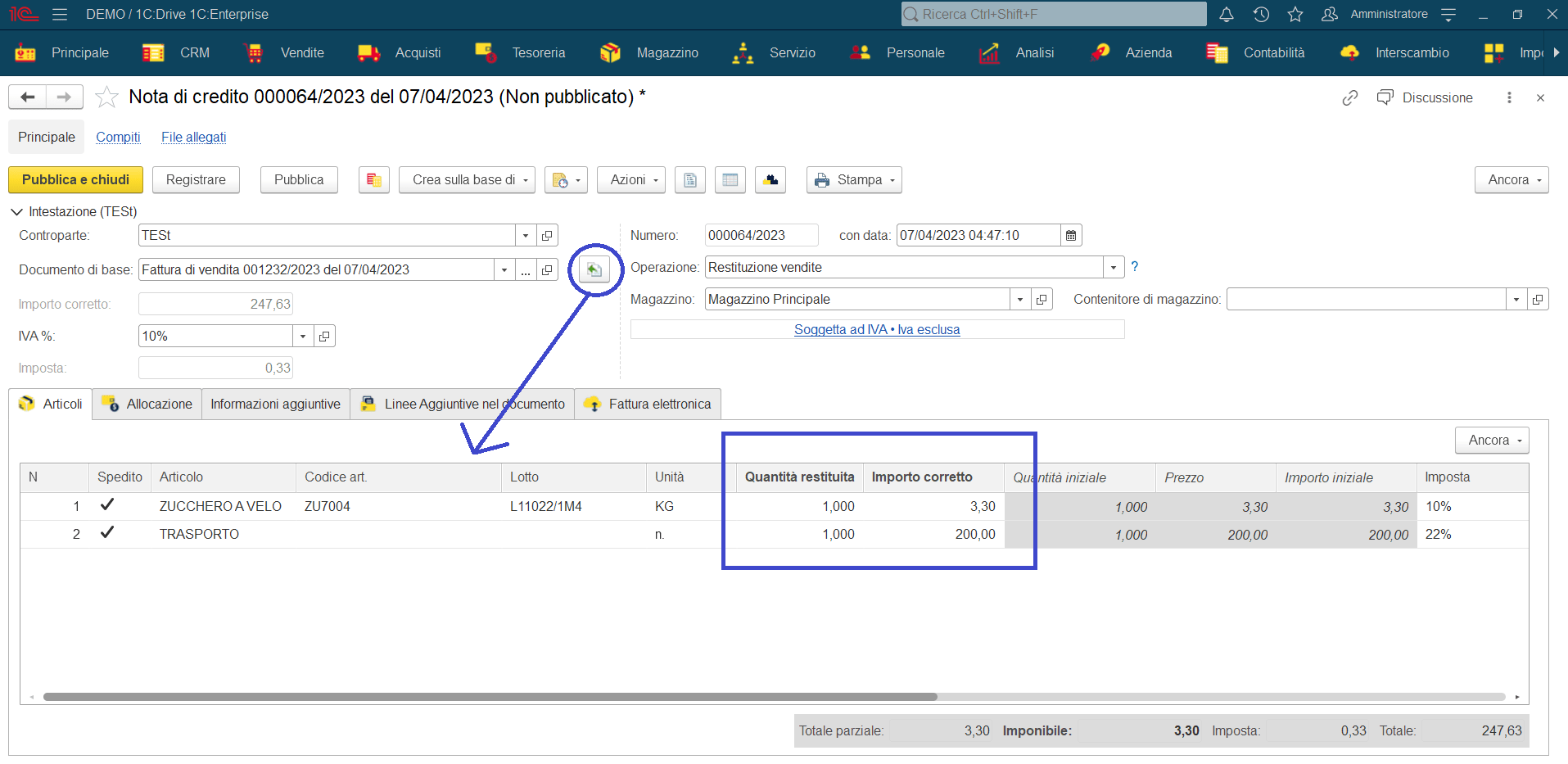The height and width of the screenshot is (764, 1568).
Task: Open the Ancora menu above the articles table
Action: (1492, 441)
